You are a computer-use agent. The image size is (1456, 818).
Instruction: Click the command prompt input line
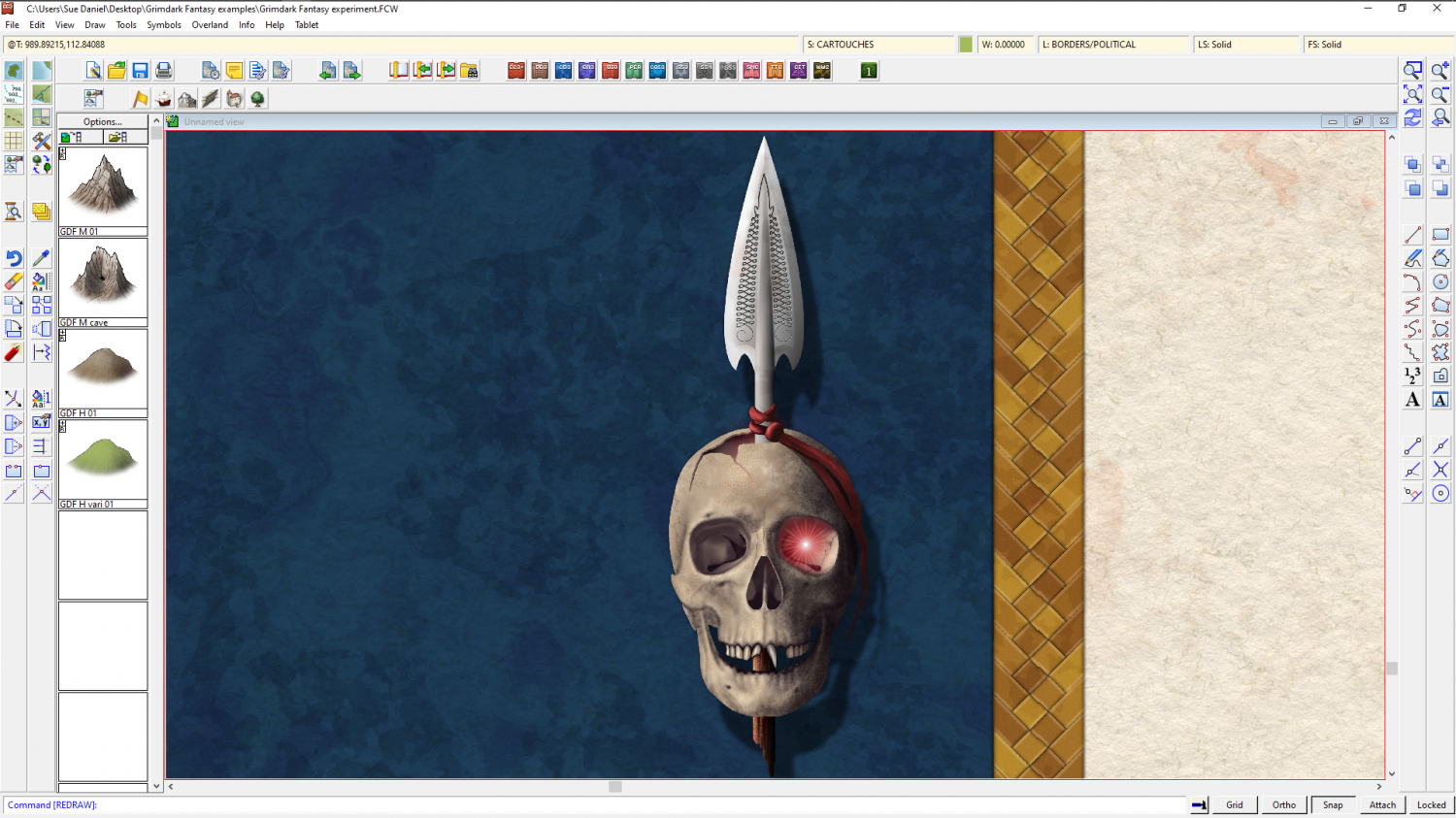[x=592, y=804]
